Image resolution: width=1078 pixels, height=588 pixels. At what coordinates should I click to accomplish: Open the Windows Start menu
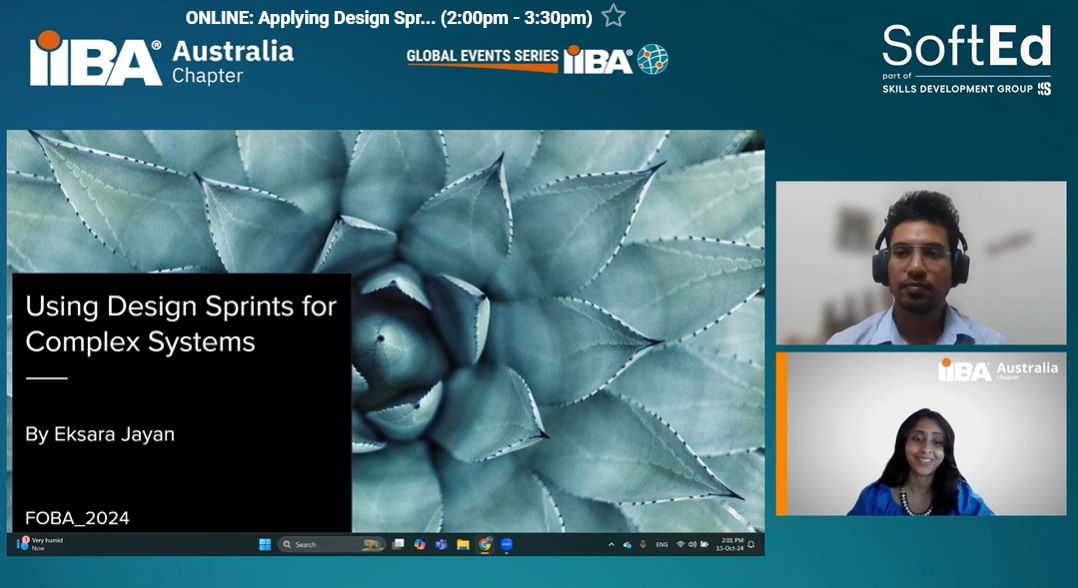pyautogui.click(x=265, y=545)
